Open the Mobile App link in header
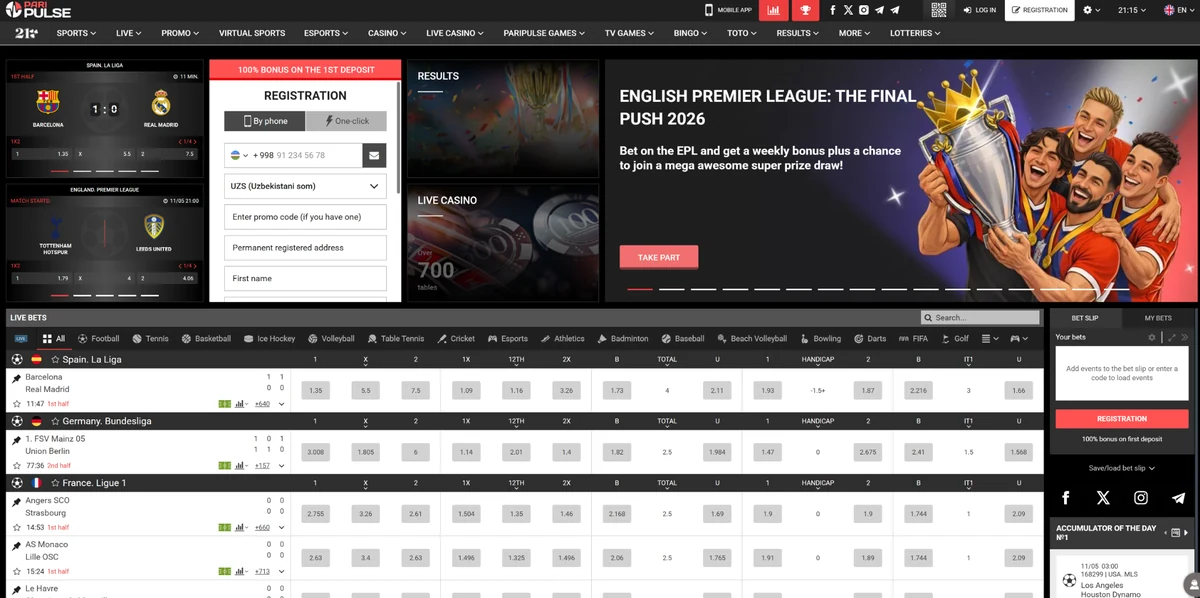This screenshot has height=598, width=1200. (728, 10)
